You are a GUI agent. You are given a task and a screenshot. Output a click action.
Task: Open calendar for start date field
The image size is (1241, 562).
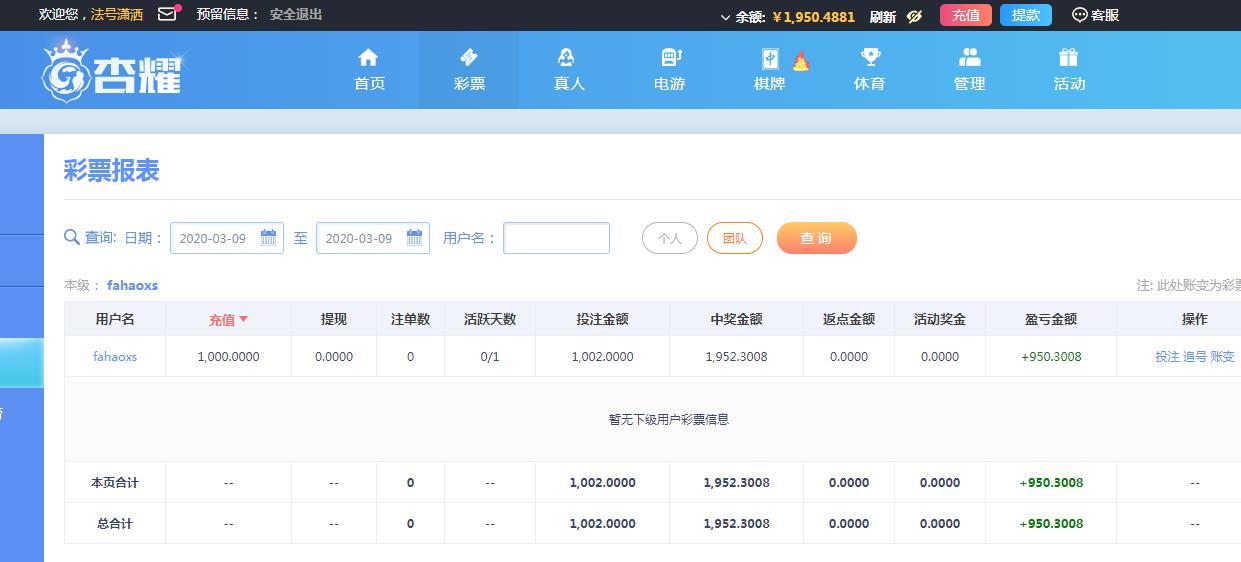[x=268, y=238]
